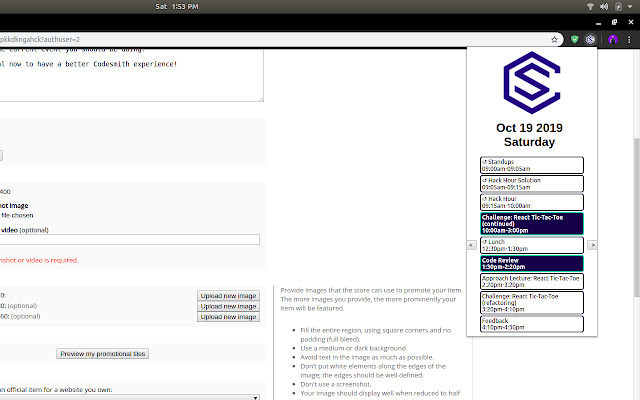Minimize the browser window
Image resolution: width=640 pixels, height=400 pixels.
click(x=598, y=23)
